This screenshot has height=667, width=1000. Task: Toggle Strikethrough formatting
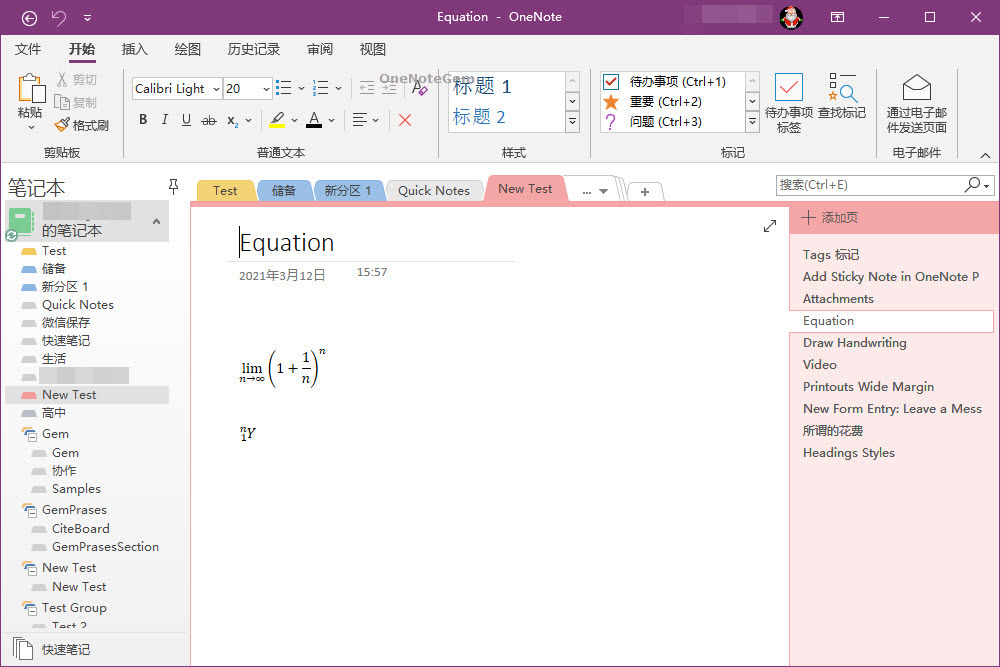pos(209,120)
